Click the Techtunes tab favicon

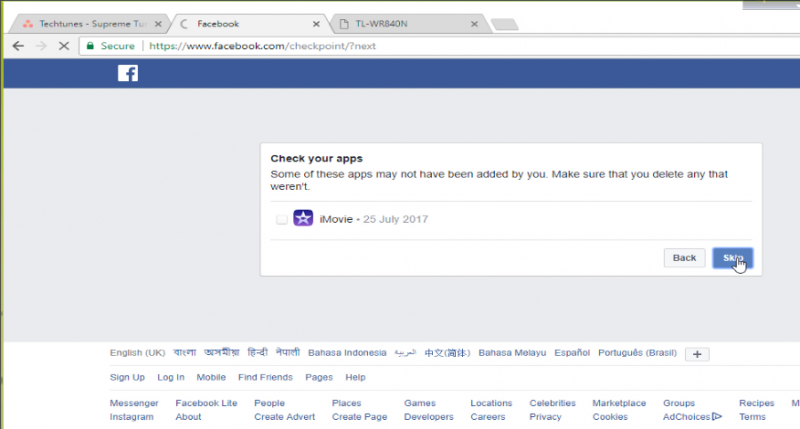point(28,24)
